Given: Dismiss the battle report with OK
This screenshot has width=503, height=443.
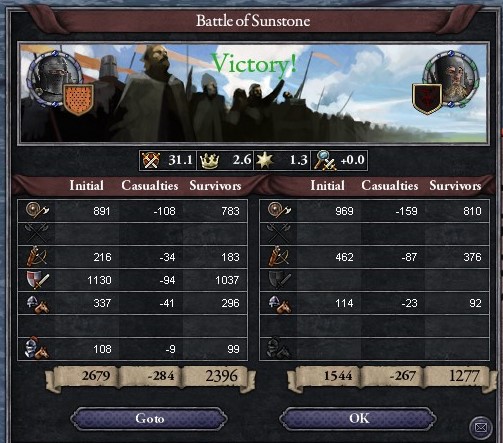Looking at the screenshot, I should (x=358, y=418).
